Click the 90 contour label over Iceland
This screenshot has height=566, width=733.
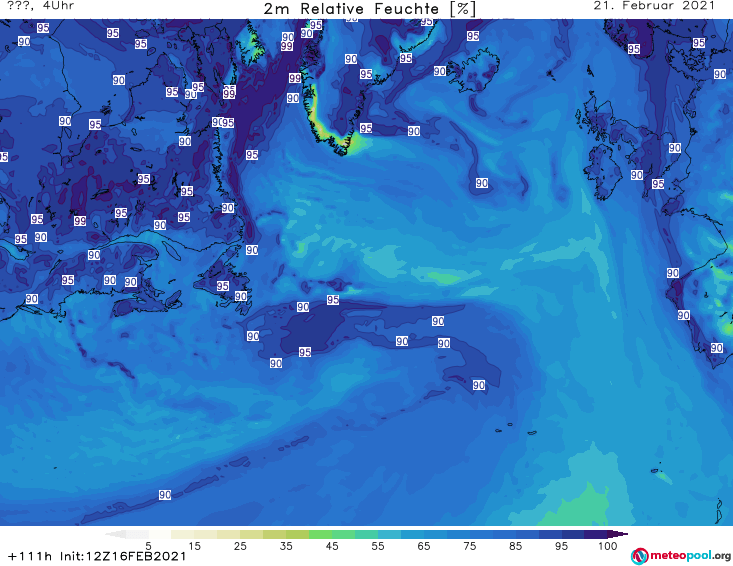(439, 71)
